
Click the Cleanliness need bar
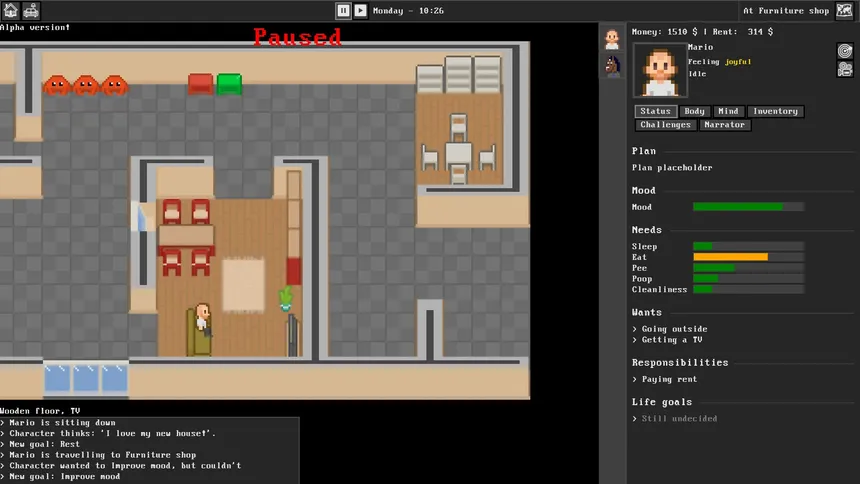[x=749, y=289]
